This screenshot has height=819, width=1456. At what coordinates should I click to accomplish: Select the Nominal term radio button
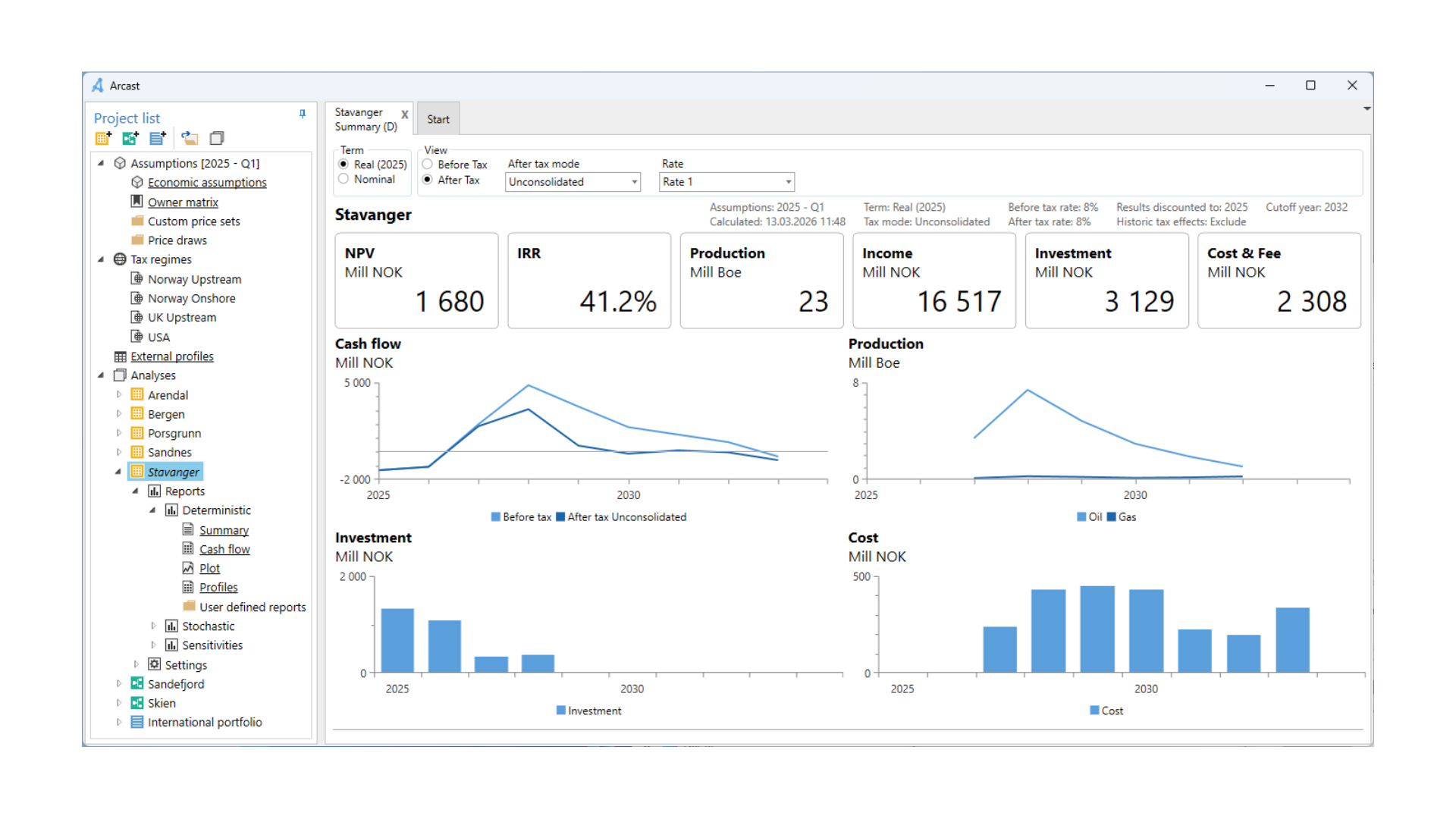coord(344,179)
